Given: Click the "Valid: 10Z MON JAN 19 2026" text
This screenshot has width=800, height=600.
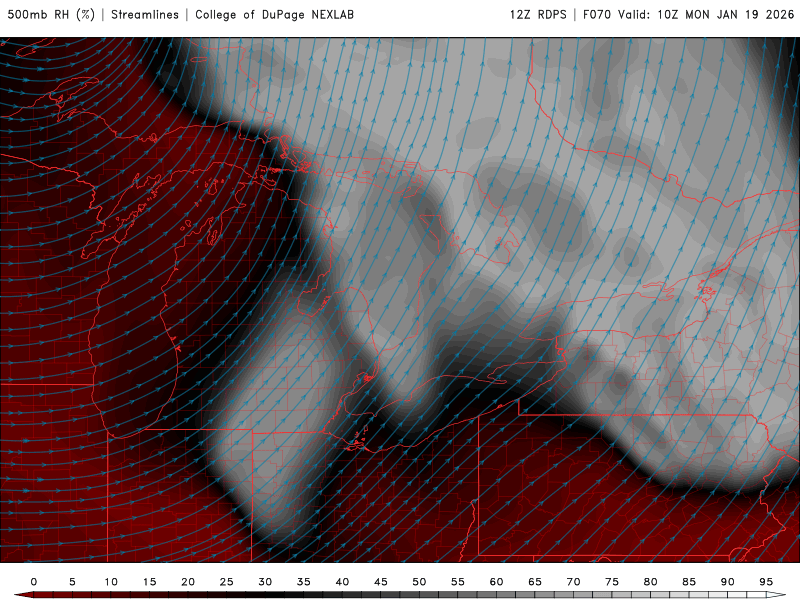Looking at the screenshot, I should [706, 15].
